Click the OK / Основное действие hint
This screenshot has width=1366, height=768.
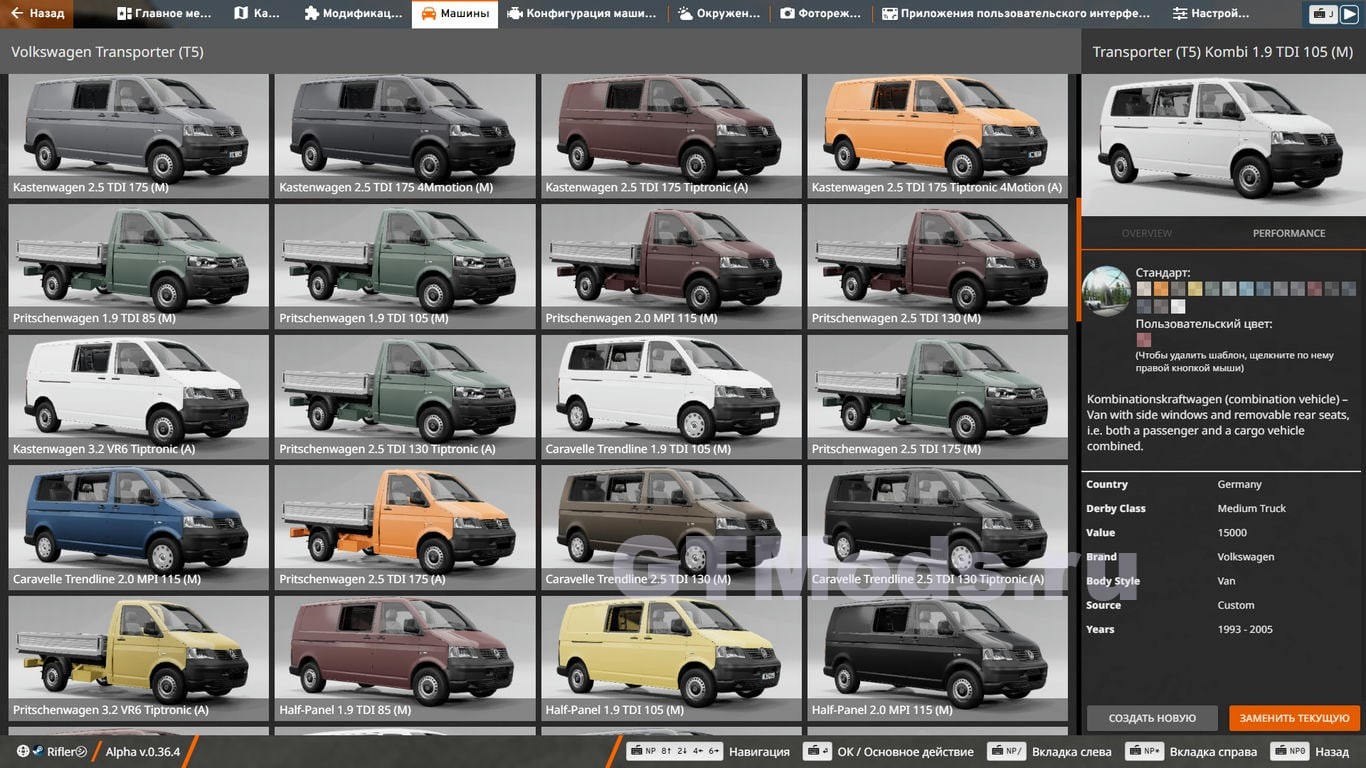point(889,752)
